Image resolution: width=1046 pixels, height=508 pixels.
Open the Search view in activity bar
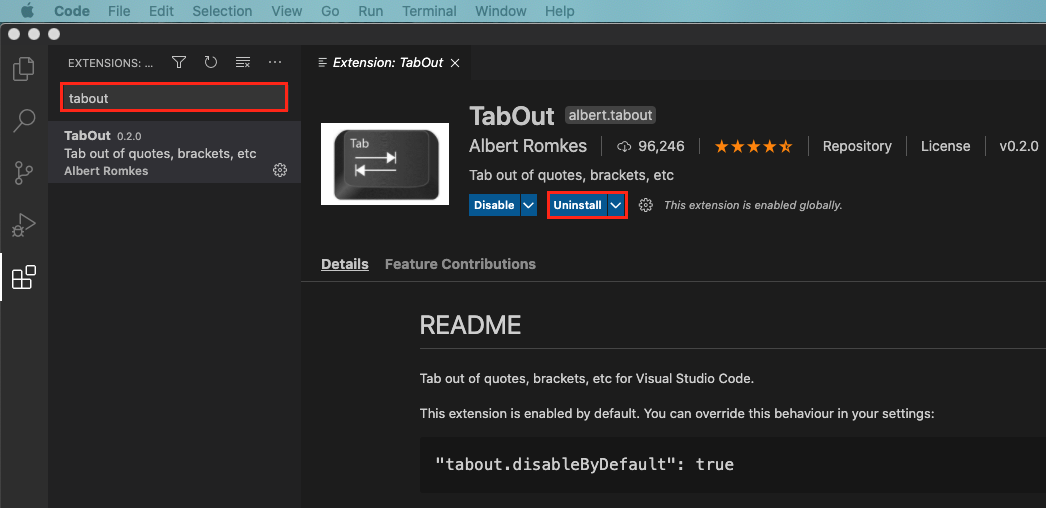coord(24,121)
